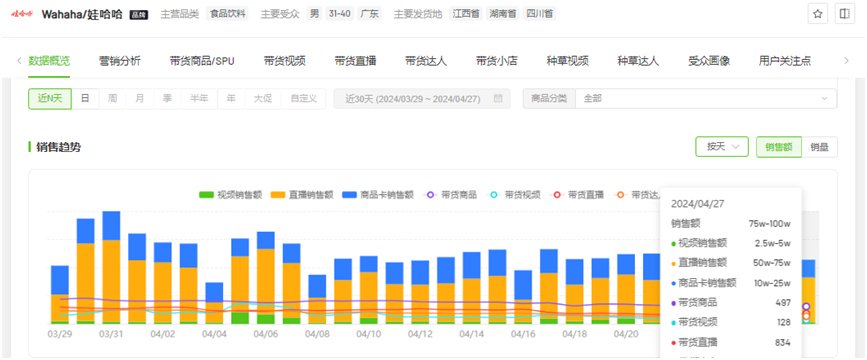Go to 带货直播 tab
The image size is (867, 360).
356,61
